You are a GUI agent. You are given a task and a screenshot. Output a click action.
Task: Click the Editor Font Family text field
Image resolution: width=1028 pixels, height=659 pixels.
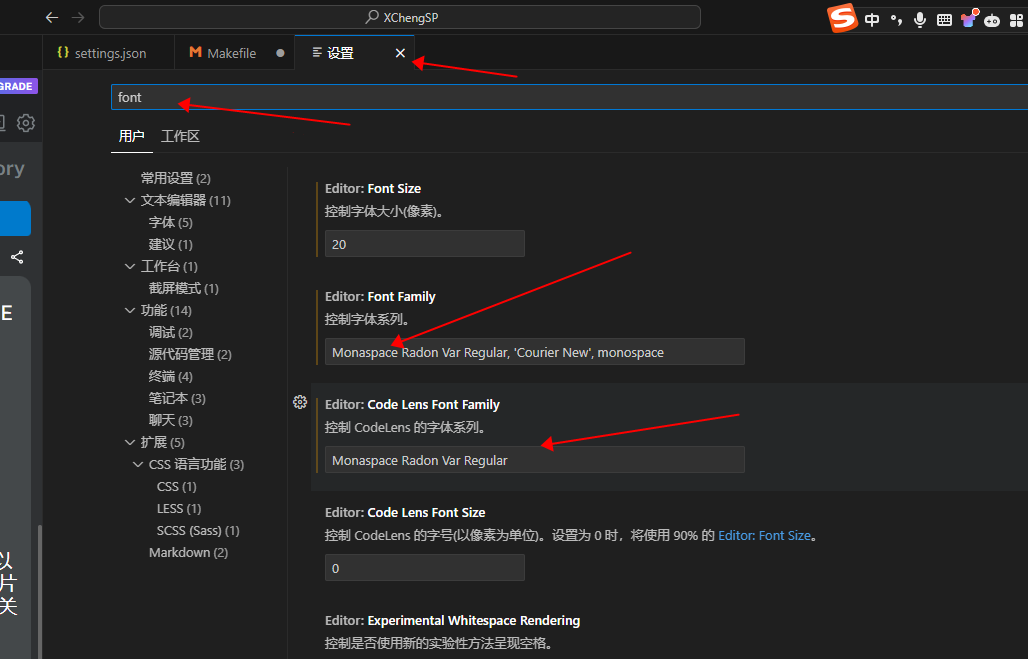click(x=535, y=352)
